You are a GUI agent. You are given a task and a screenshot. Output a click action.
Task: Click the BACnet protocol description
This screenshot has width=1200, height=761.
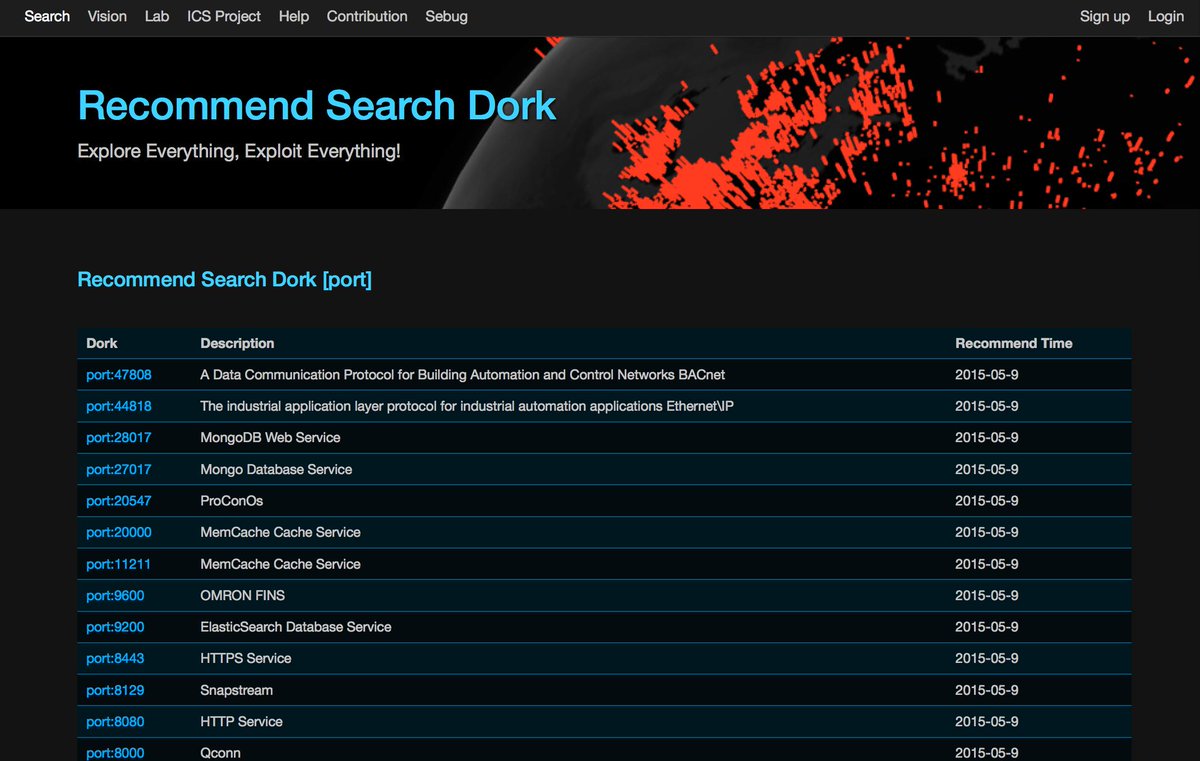pyautogui.click(x=463, y=375)
